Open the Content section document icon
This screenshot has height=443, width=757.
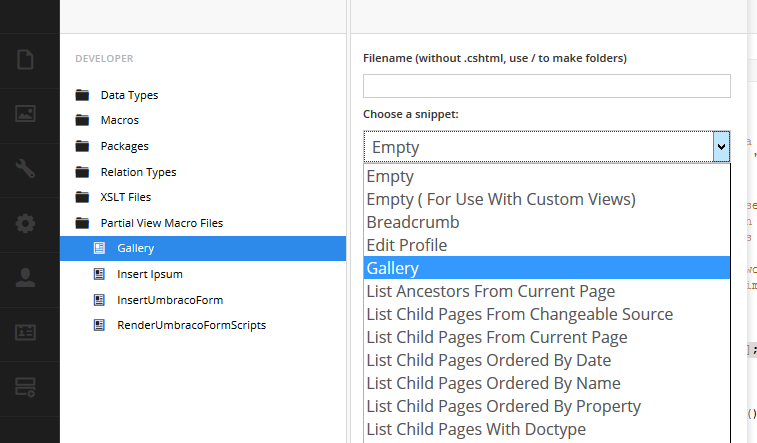(25, 60)
